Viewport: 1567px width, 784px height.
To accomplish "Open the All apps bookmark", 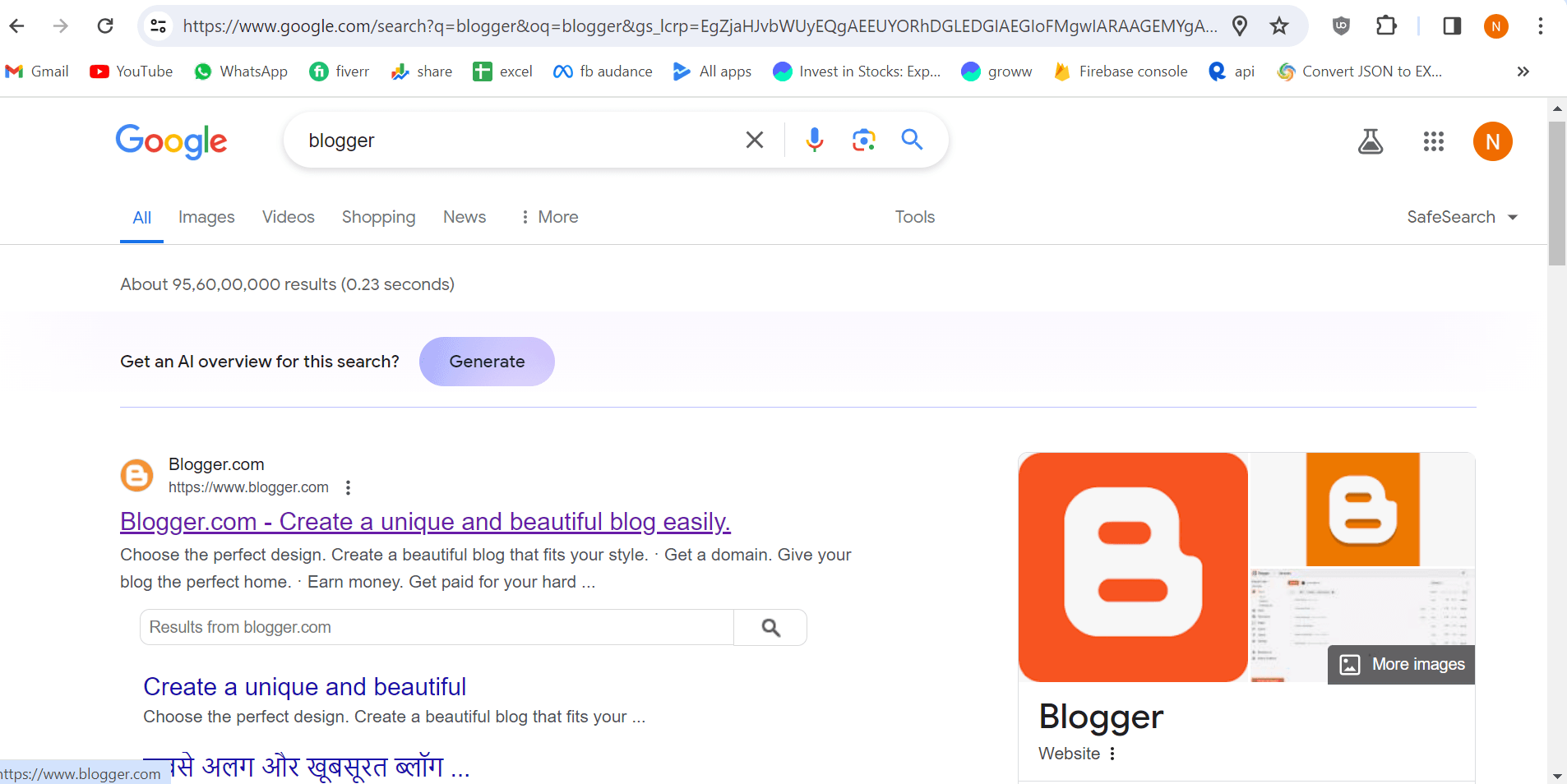I will coord(712,71).
